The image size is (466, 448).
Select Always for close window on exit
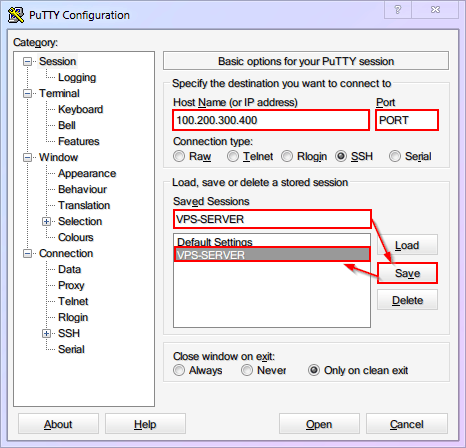point(179,370)
